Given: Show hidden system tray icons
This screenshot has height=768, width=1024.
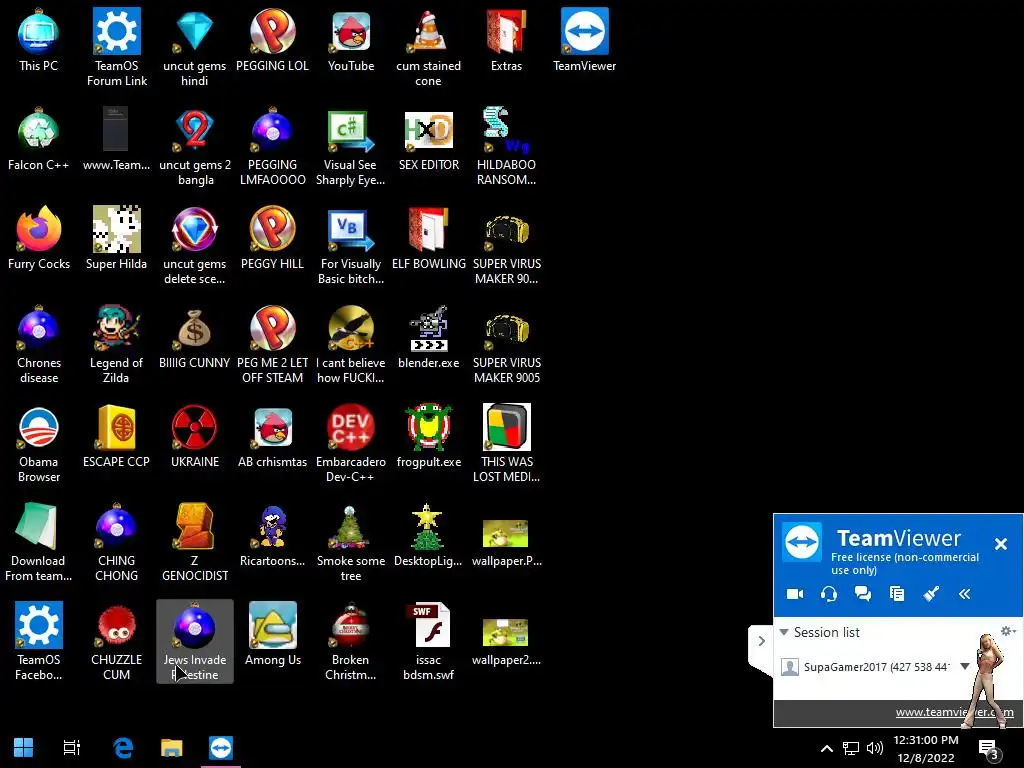Looking at the screenshot, I should click(x=826, y=748).
